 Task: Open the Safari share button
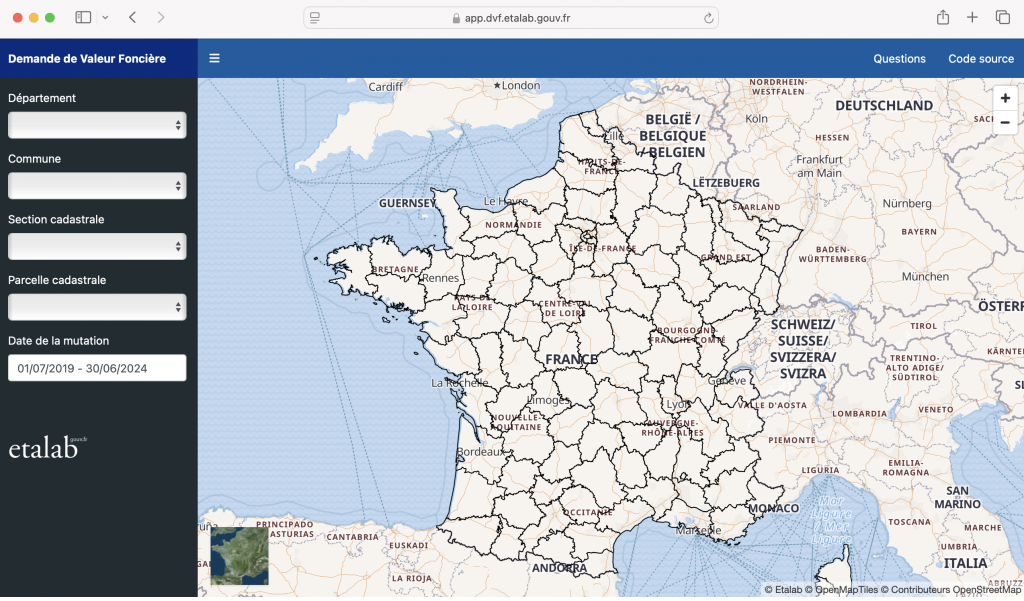coord(942,18)
